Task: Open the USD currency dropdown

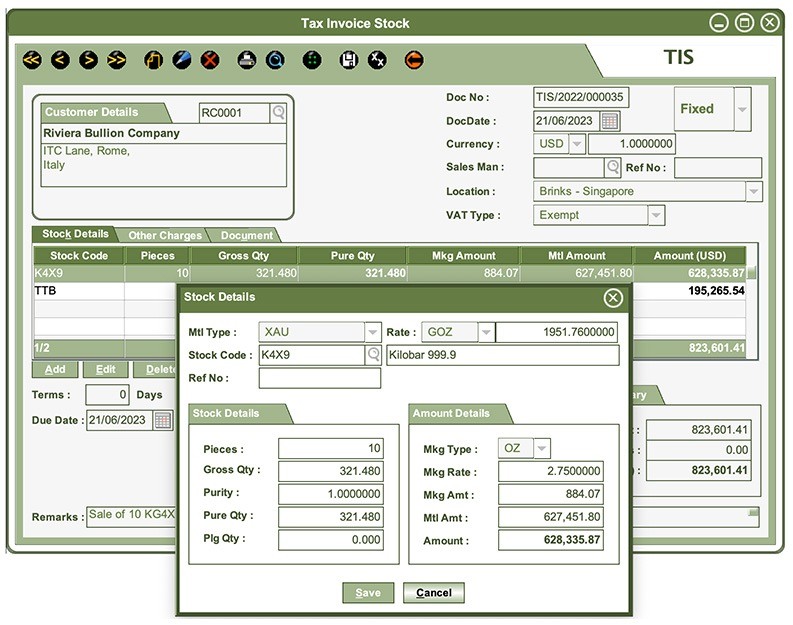Action: coord(577,144)
